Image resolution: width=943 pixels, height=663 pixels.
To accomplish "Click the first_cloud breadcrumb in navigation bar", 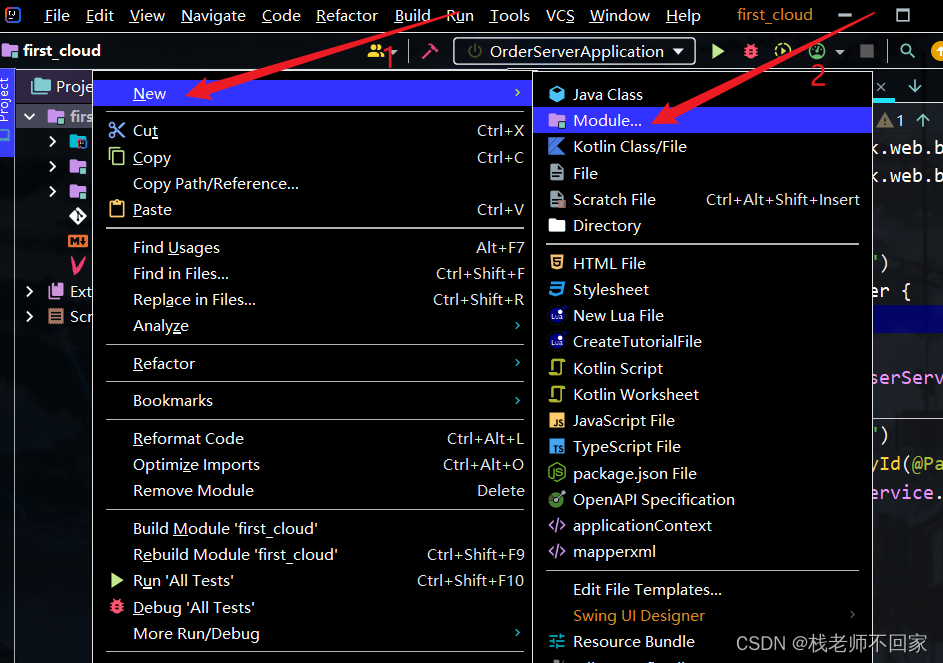I will [x=52, y=51].
